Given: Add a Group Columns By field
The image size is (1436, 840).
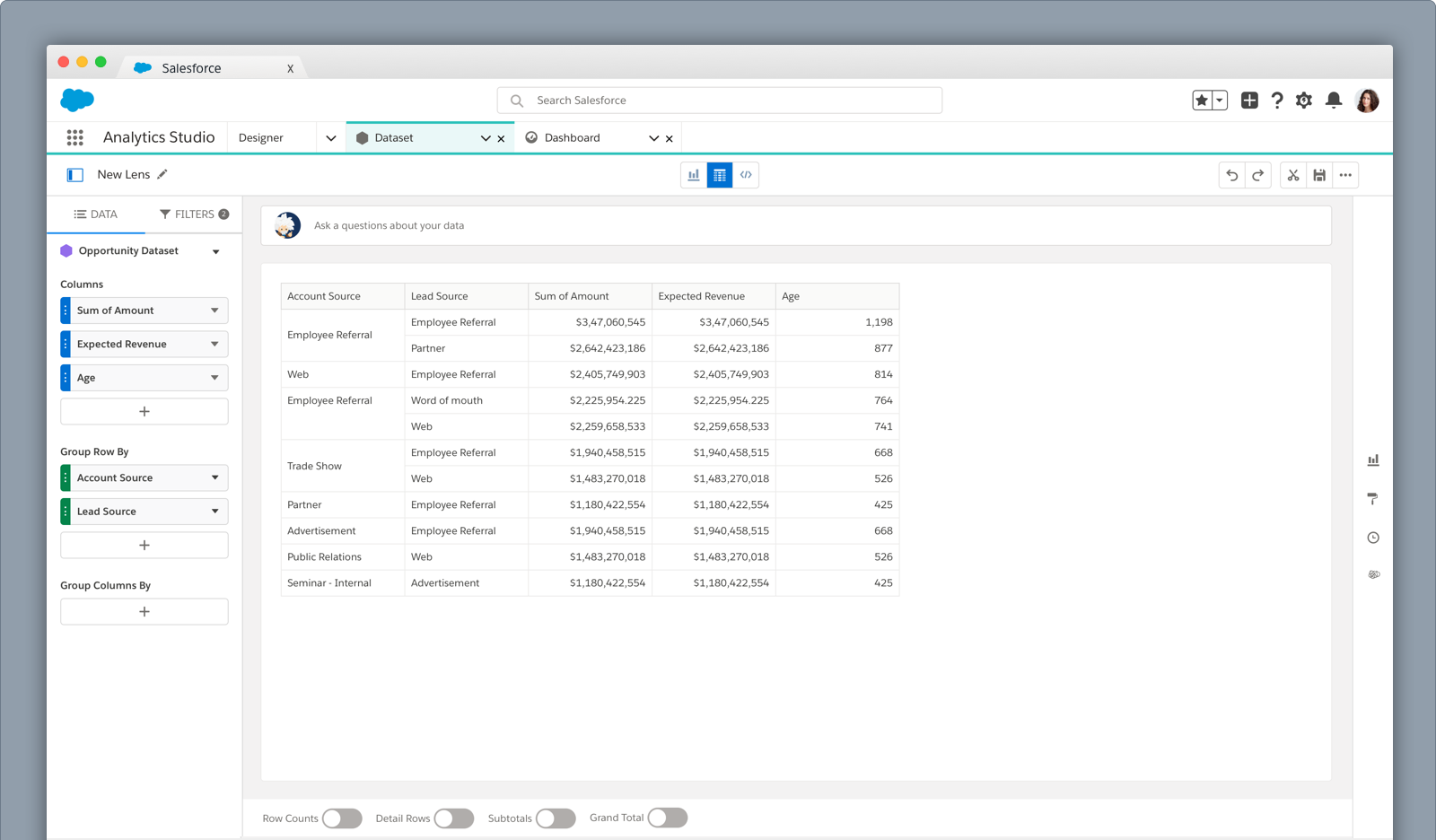Looking at the screenshot, I should tap(144, 612).
